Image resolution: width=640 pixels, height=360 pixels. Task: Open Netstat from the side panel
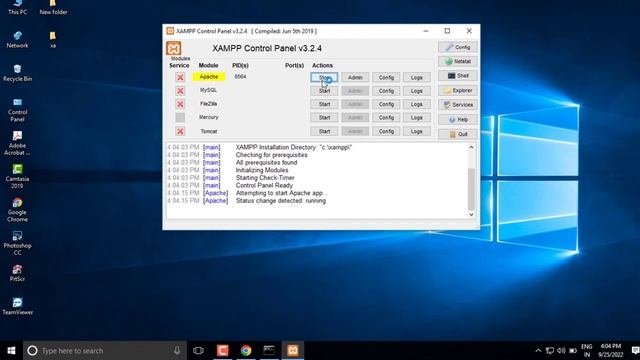[458, 62]
